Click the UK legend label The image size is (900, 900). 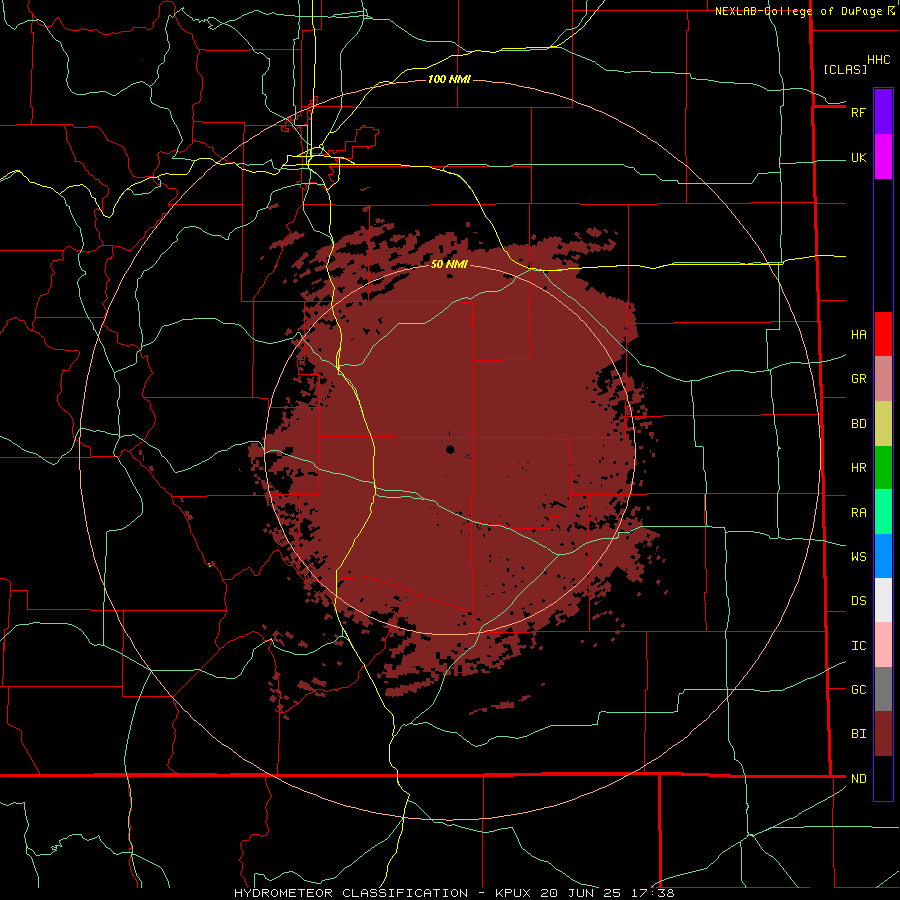coord(858,157)
